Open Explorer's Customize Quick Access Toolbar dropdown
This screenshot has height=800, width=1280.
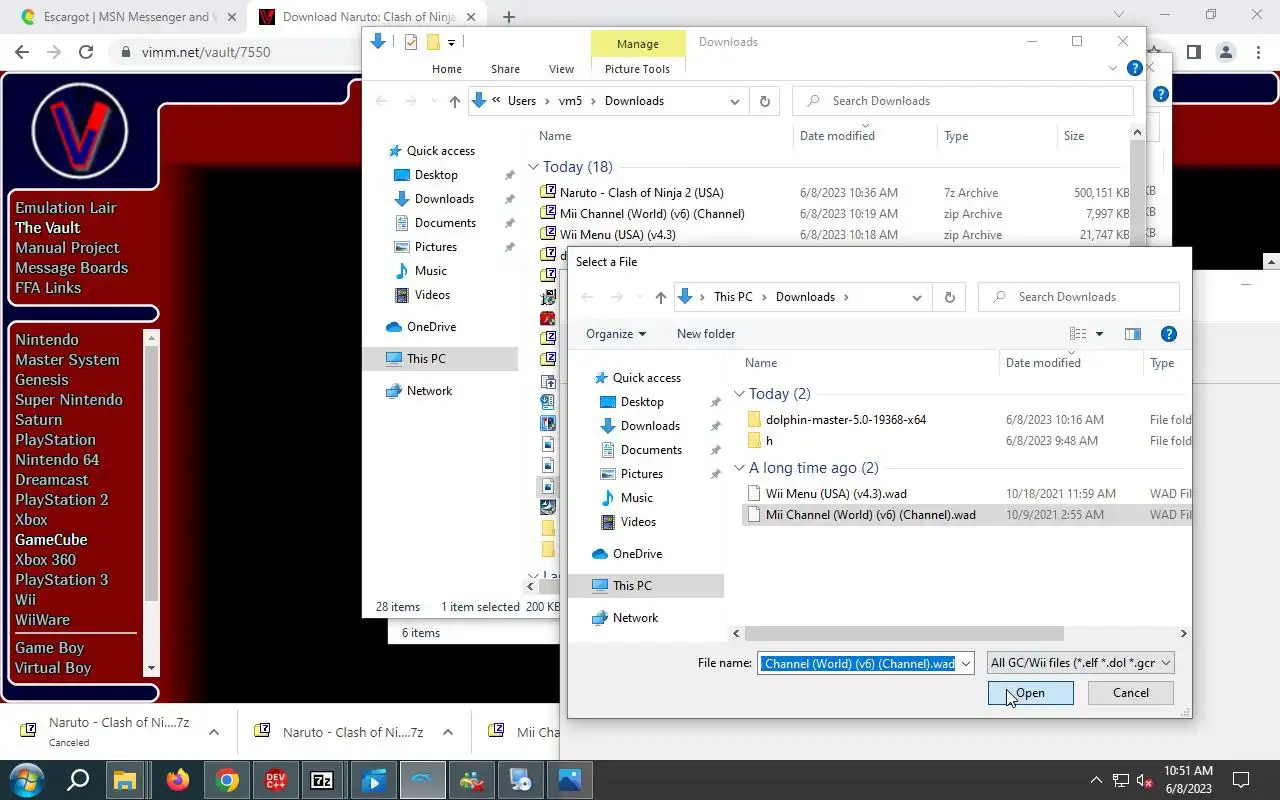coord(452,42)
